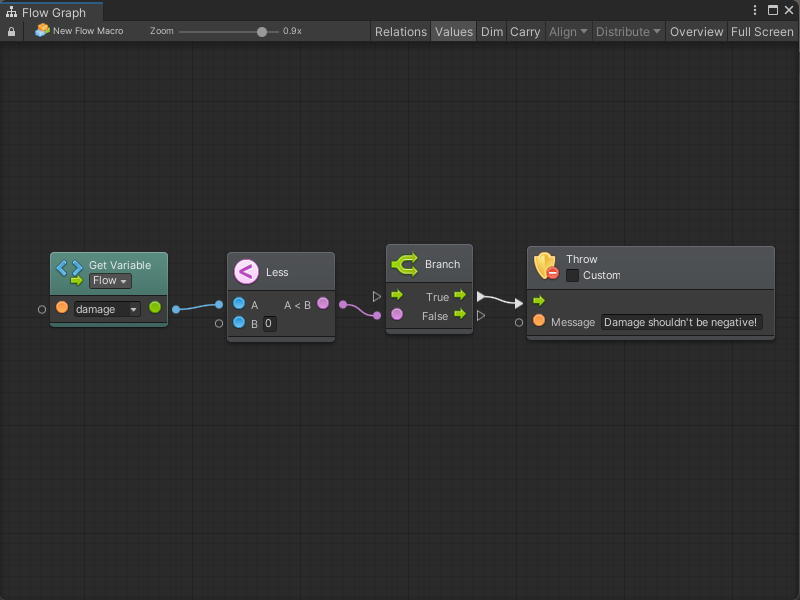Toggle the Dim option in the toolbar
Viewport: 800px width, 600px height.
[492, 31]
